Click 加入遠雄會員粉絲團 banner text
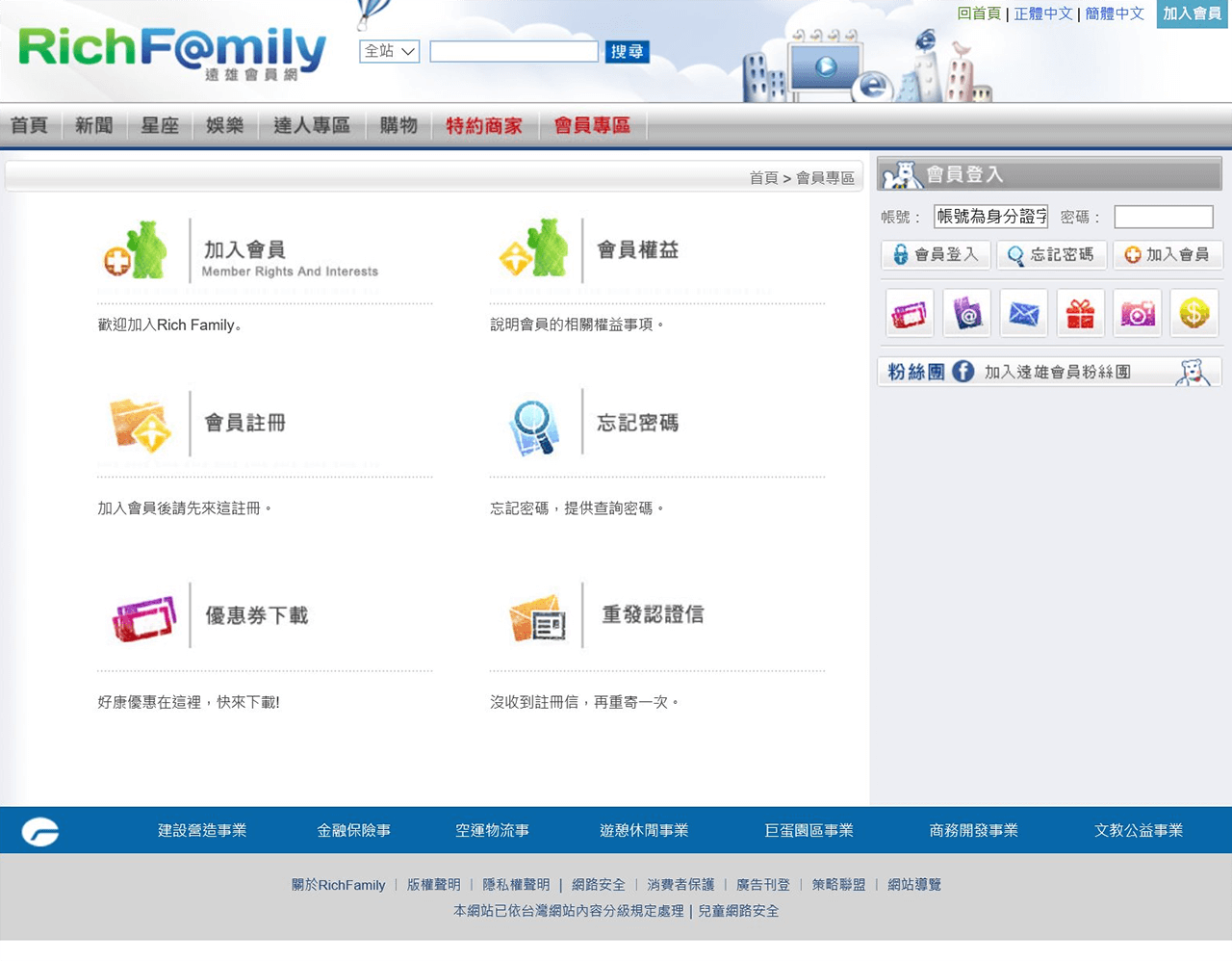The height and width of the screenshot is (961, 1232). pyautogui.click(x=1057, y=372)
